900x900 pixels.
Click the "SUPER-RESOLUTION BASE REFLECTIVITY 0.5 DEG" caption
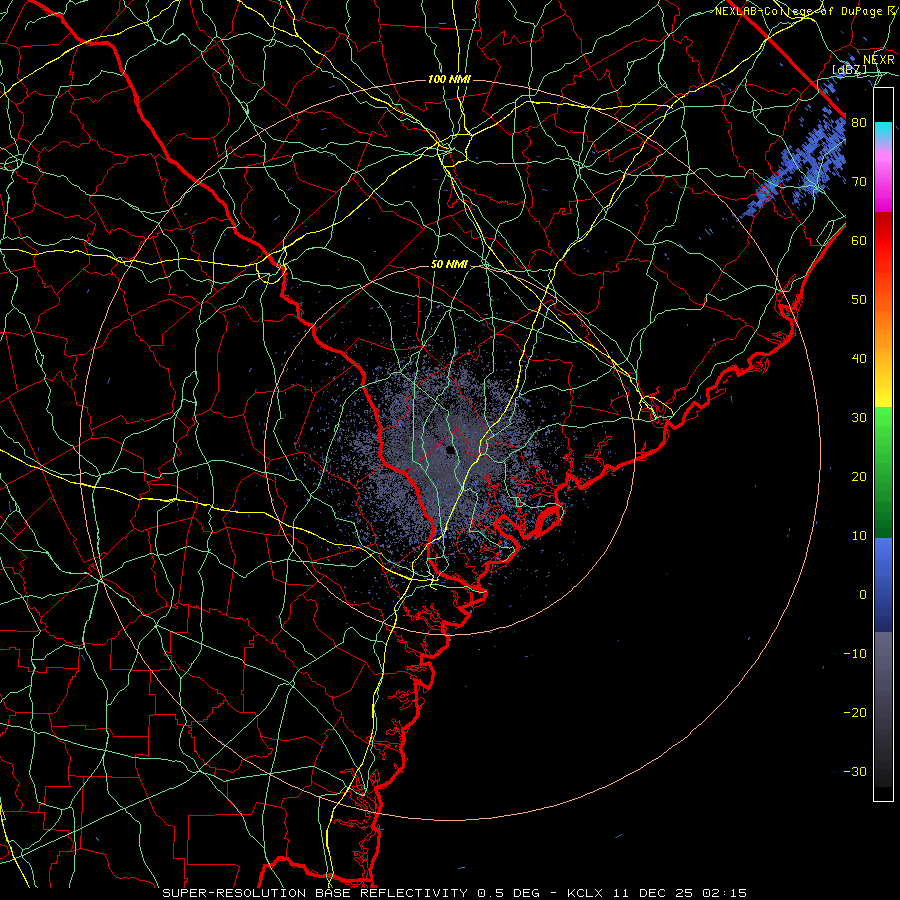click(351, 893)
